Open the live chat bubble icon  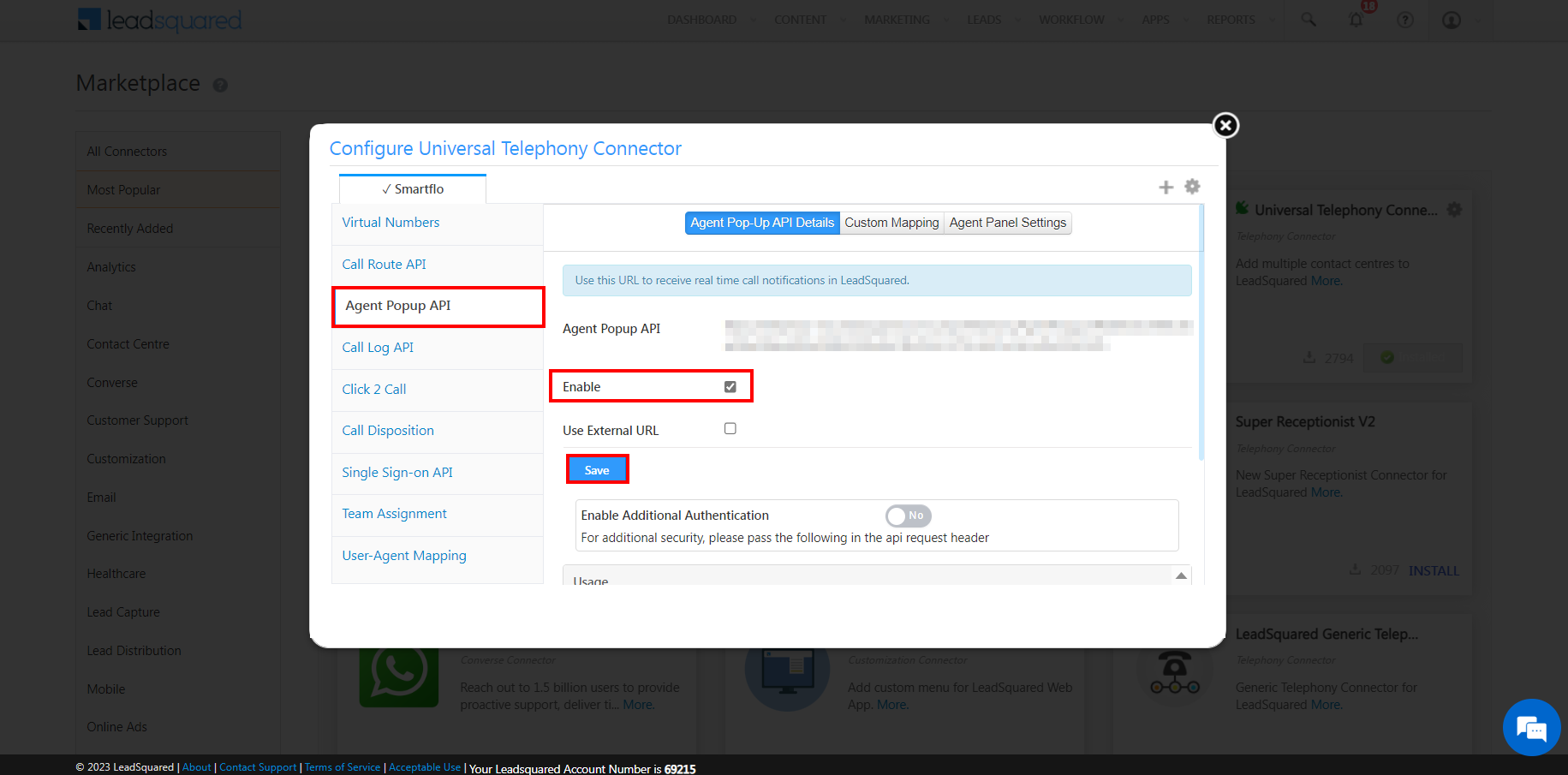pyautogui.click(x=1531, y=728)
